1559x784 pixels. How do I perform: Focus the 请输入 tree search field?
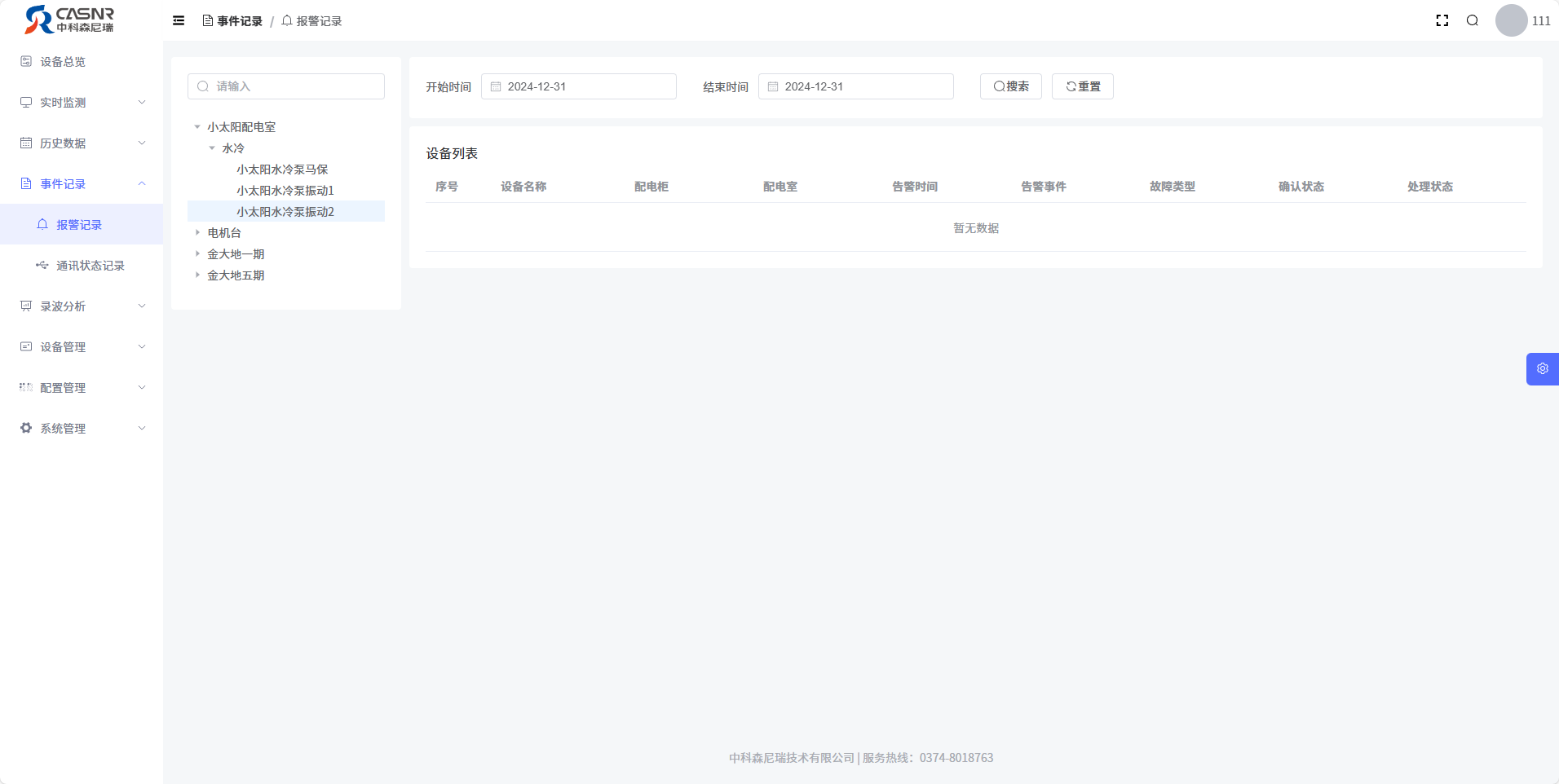286,86
